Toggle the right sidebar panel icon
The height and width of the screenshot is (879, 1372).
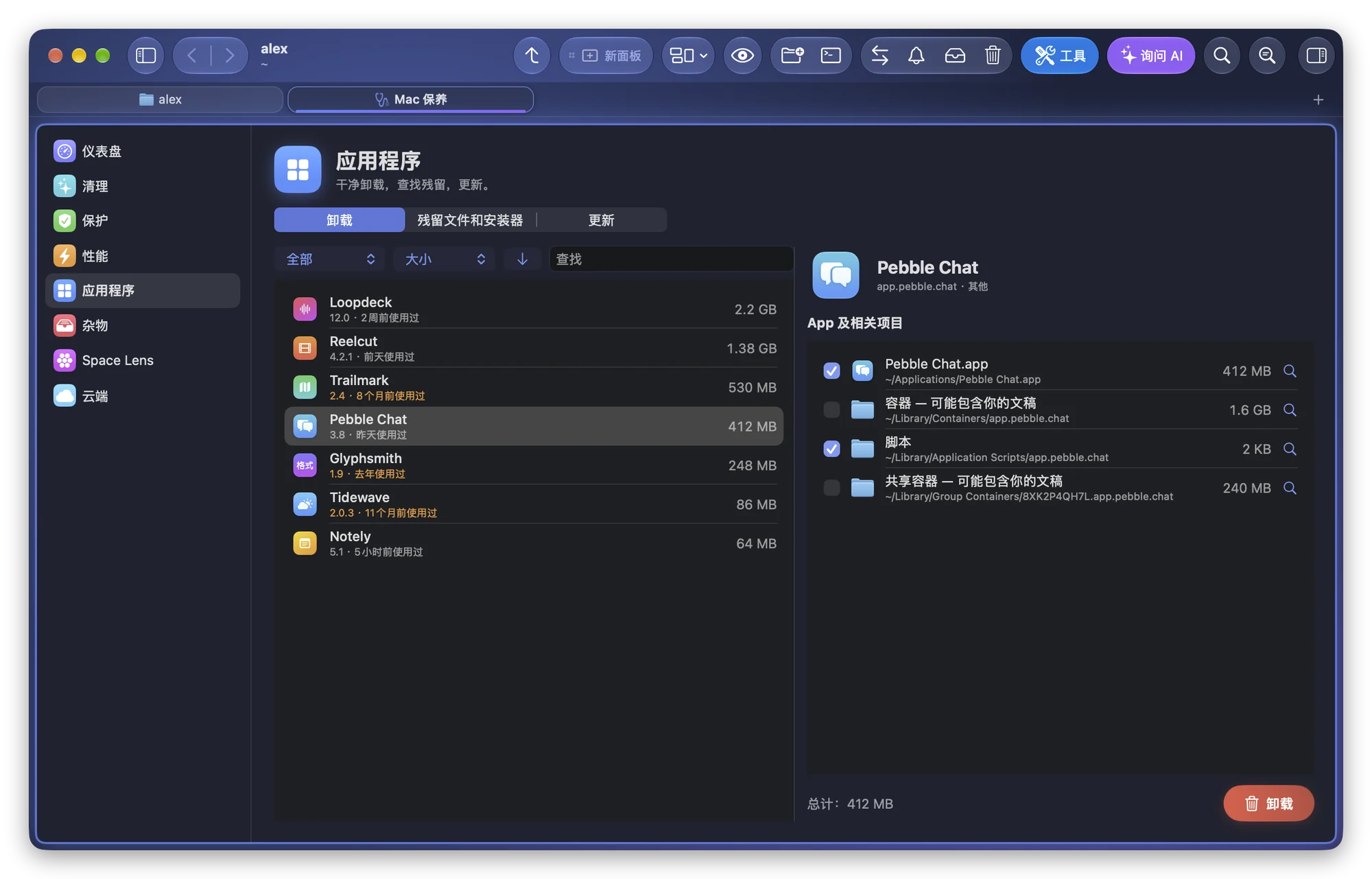tap(1316, 56)
